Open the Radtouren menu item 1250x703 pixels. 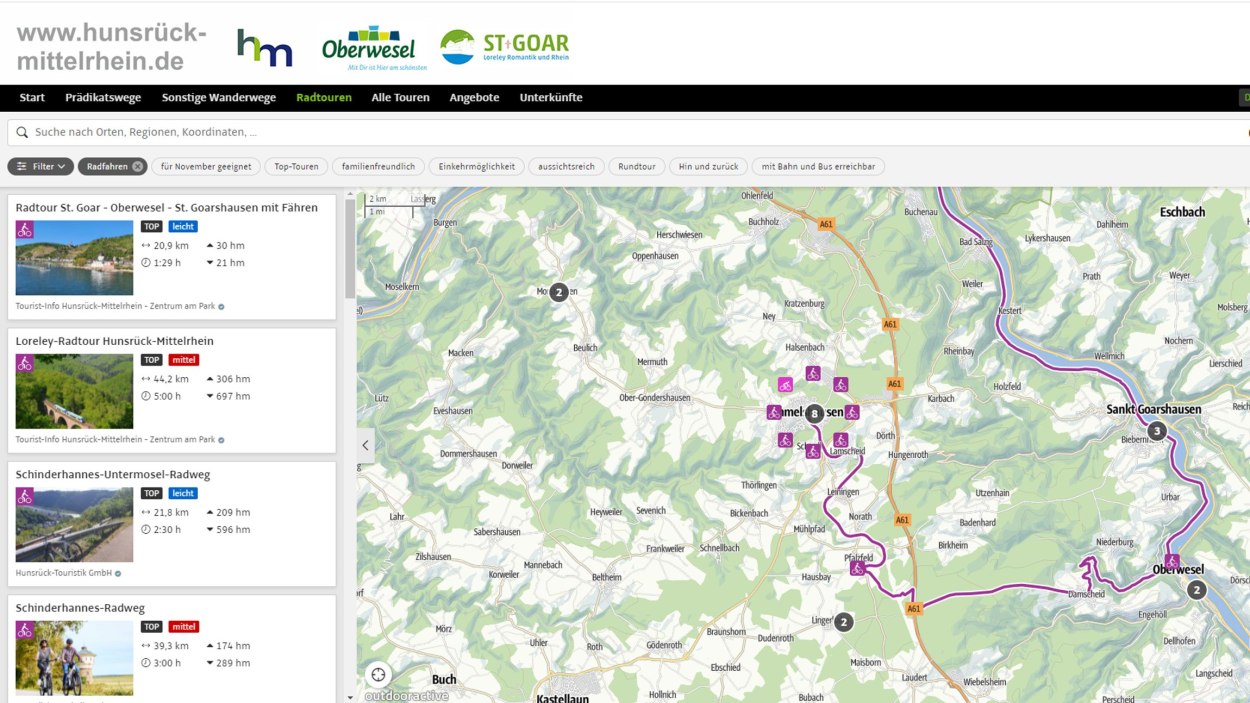pyautogui.click(x=323, y=98)
